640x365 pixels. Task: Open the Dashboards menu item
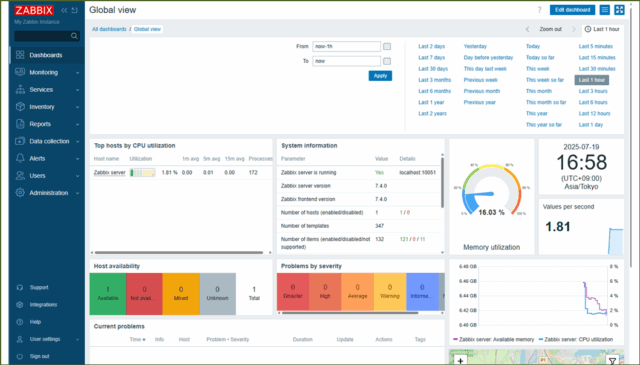click(47, 55)
